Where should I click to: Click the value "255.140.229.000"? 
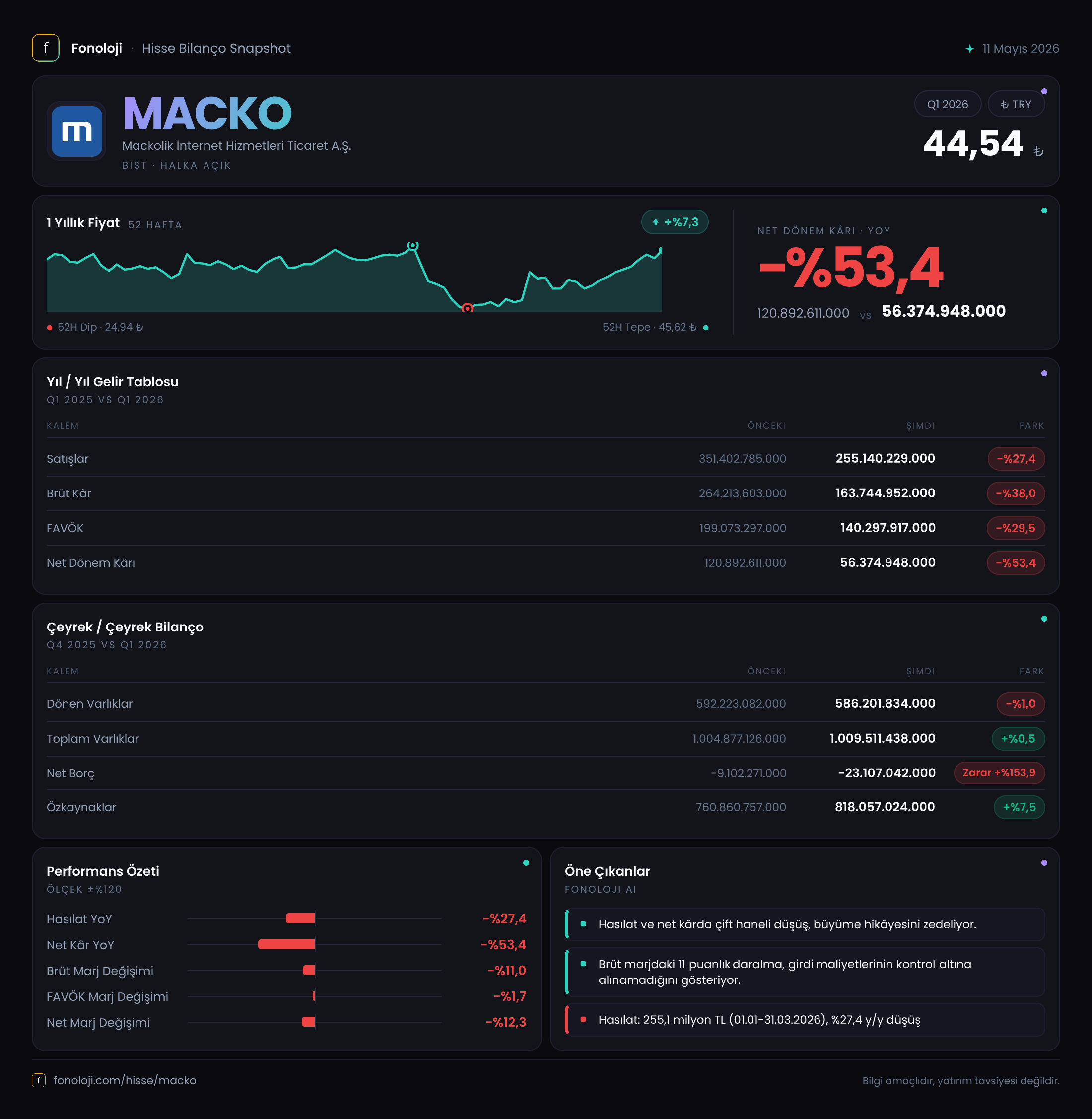point(885,458)
